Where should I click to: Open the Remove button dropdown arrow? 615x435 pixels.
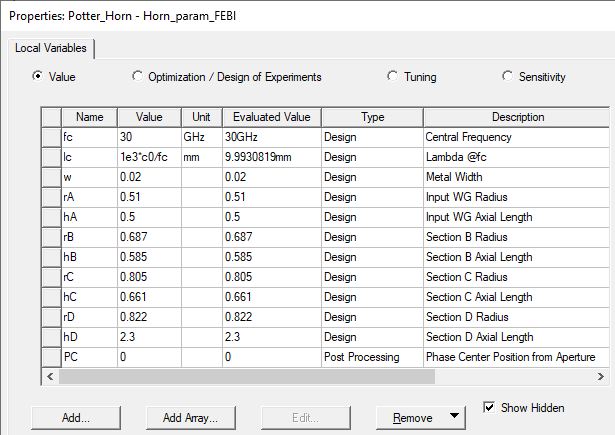(x=454, y=416)
